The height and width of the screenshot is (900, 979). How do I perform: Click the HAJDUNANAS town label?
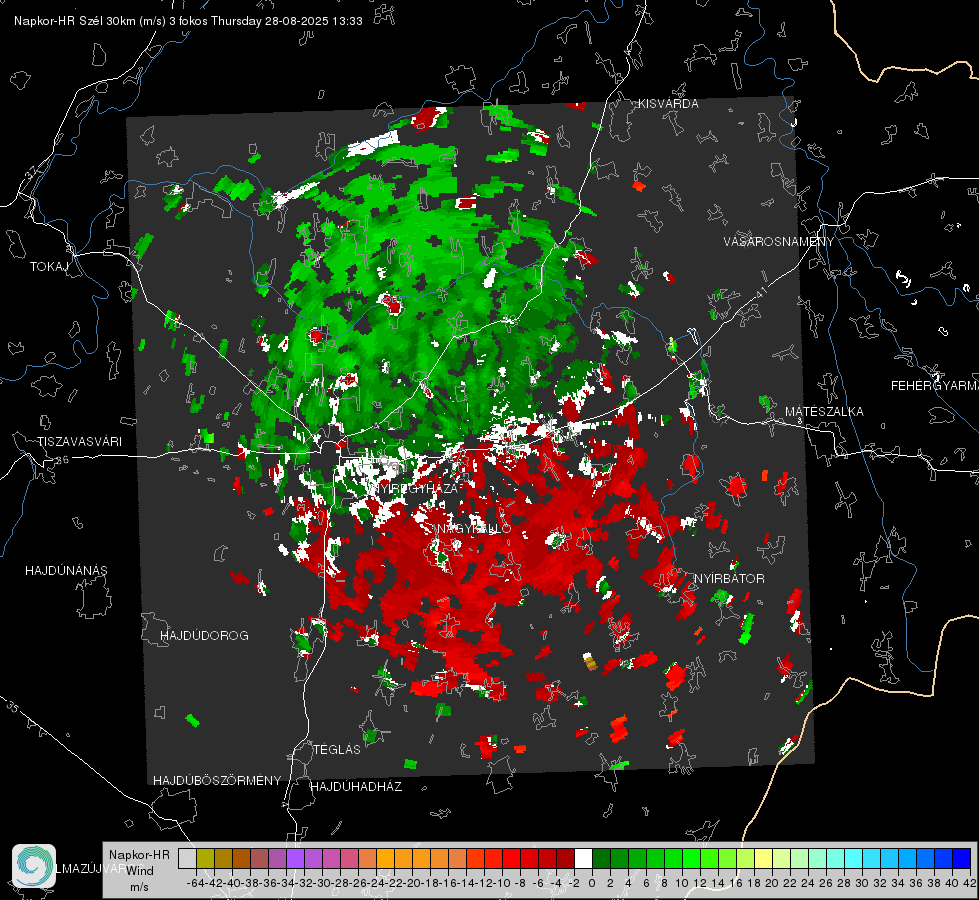tap(66, 570)
